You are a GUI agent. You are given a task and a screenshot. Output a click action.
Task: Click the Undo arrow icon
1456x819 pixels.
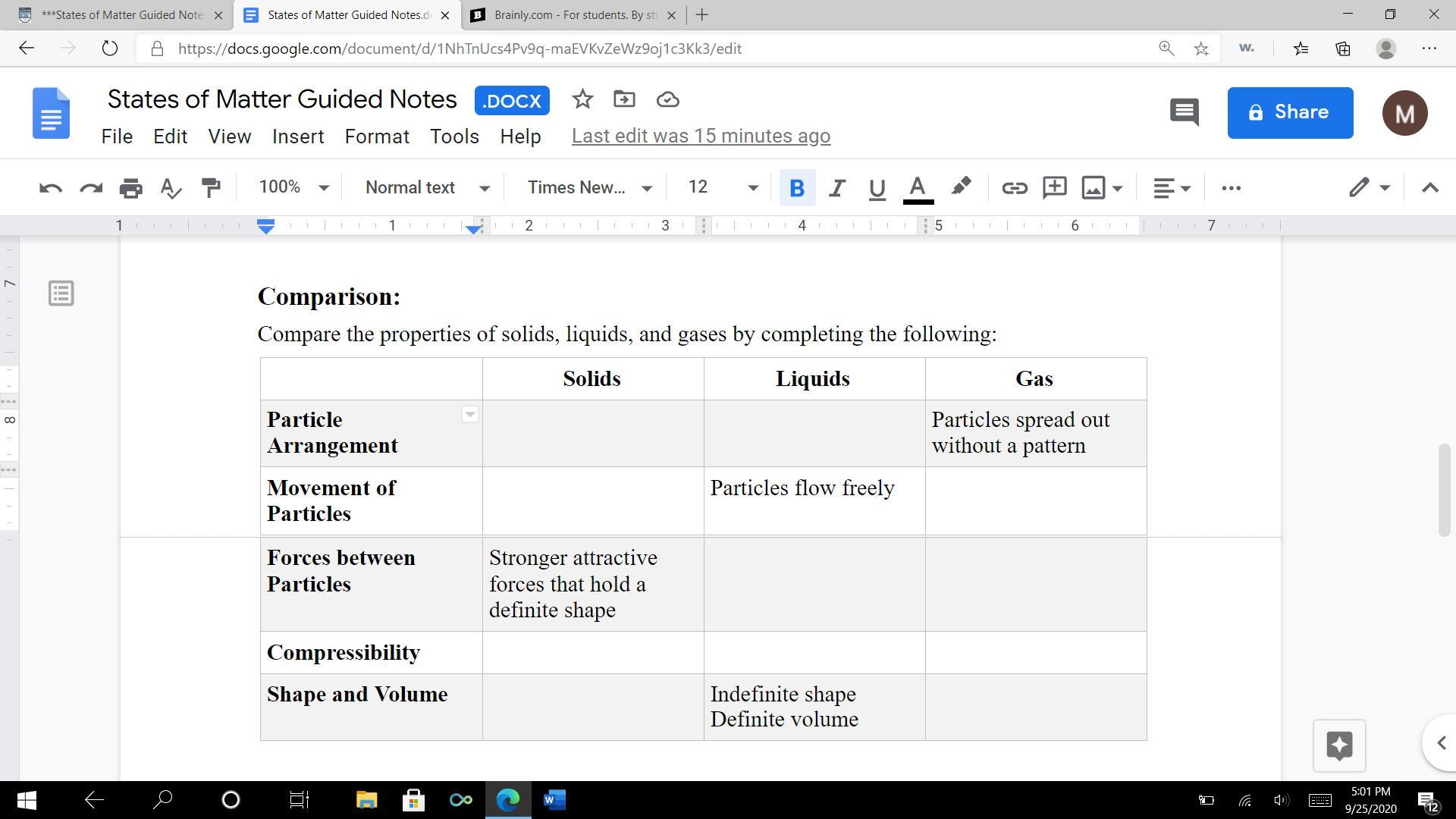click(x=50, y=188)
